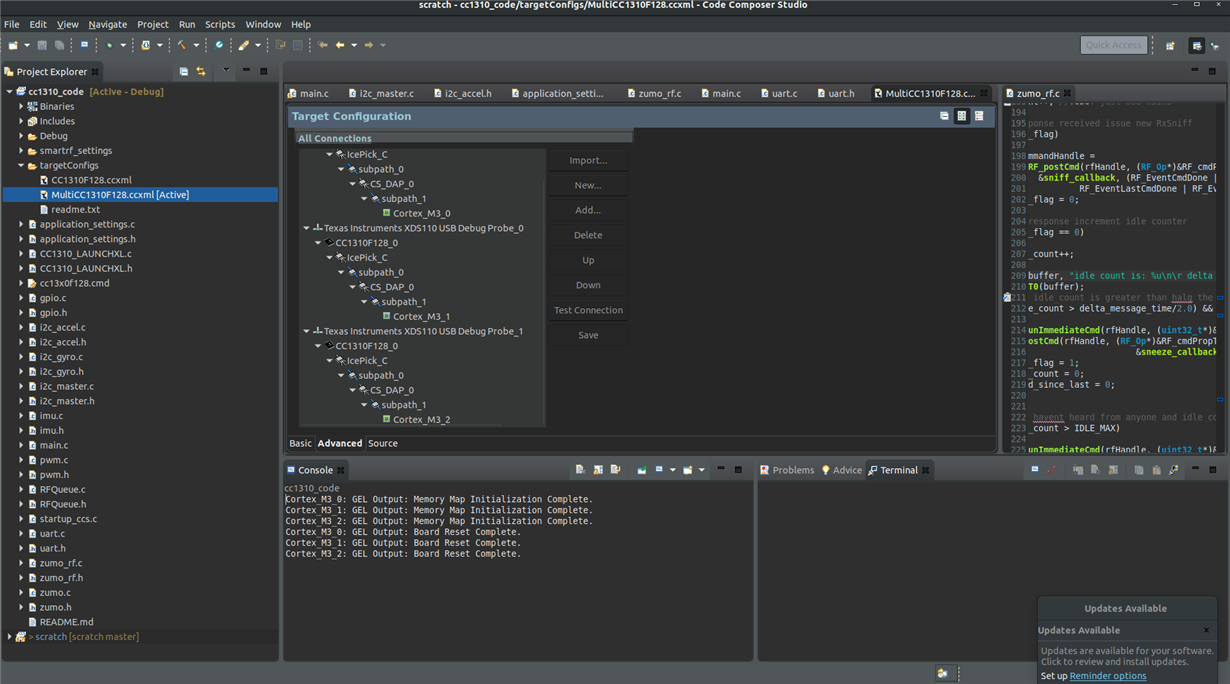The width and height of the screenshot is (1230, 684).
Task: Collapse the XDS110 USB Debug Probe_1 node
Action: [x=307, y=331]
